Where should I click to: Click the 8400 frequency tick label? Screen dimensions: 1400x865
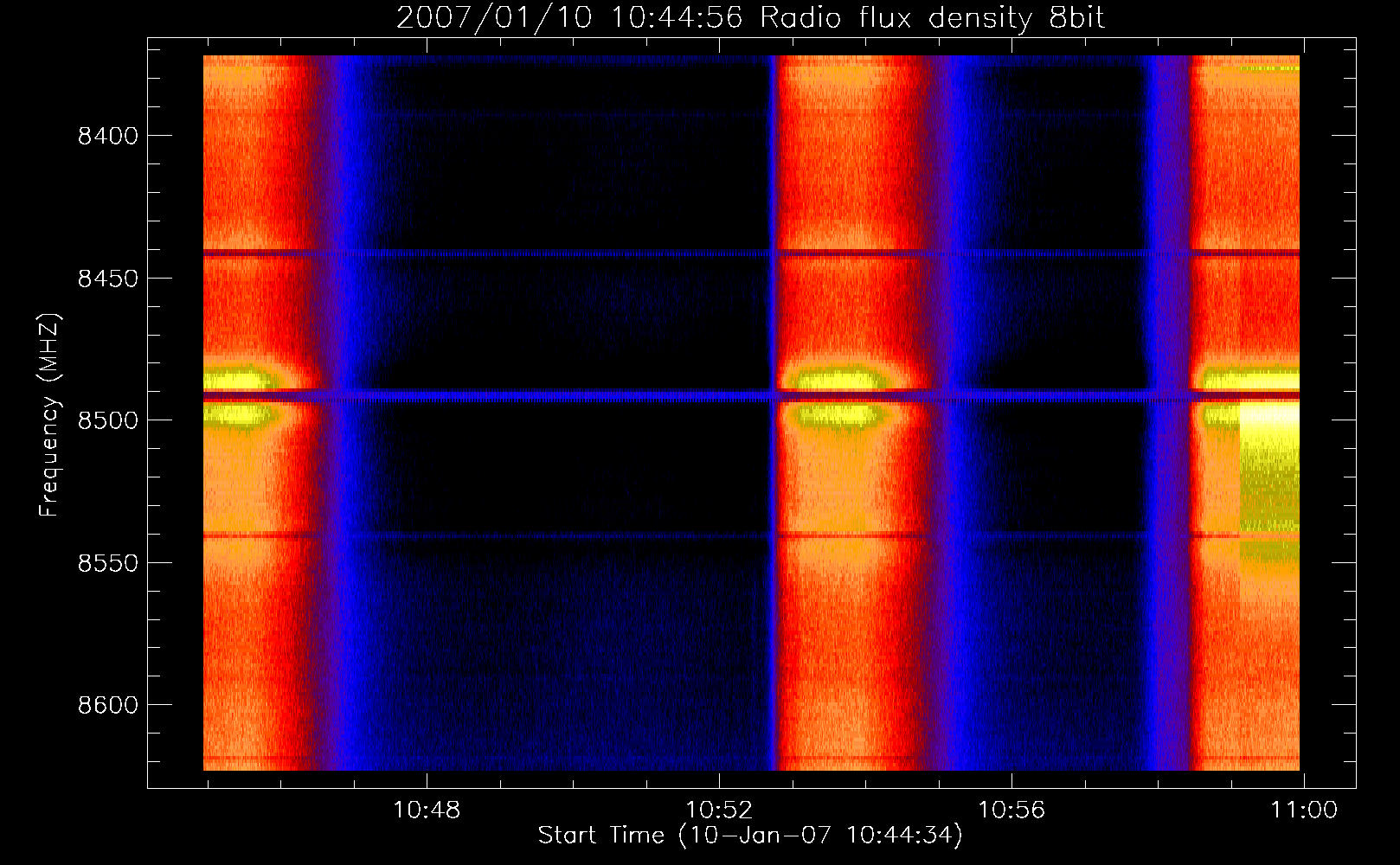[x=108, y=136]
